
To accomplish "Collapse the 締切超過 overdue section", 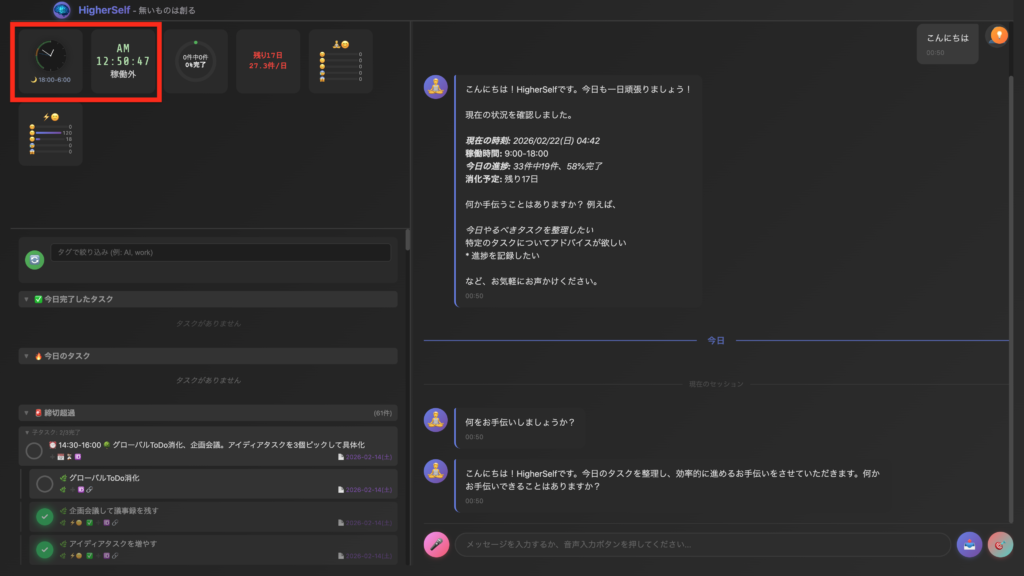I will click(x=25, y=412).
